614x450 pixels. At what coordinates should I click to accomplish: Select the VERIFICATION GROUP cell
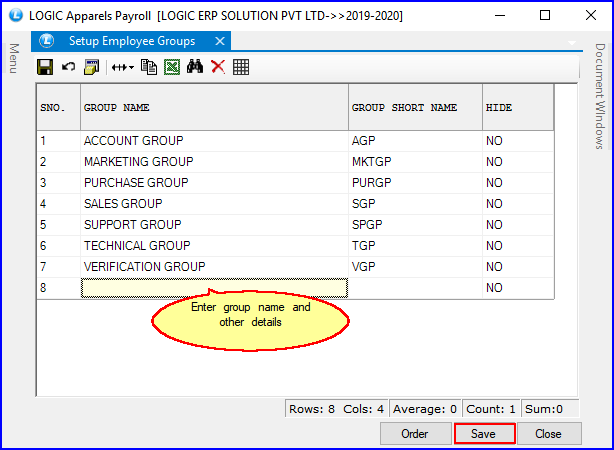pyautogui.click(x=214, y=267)
